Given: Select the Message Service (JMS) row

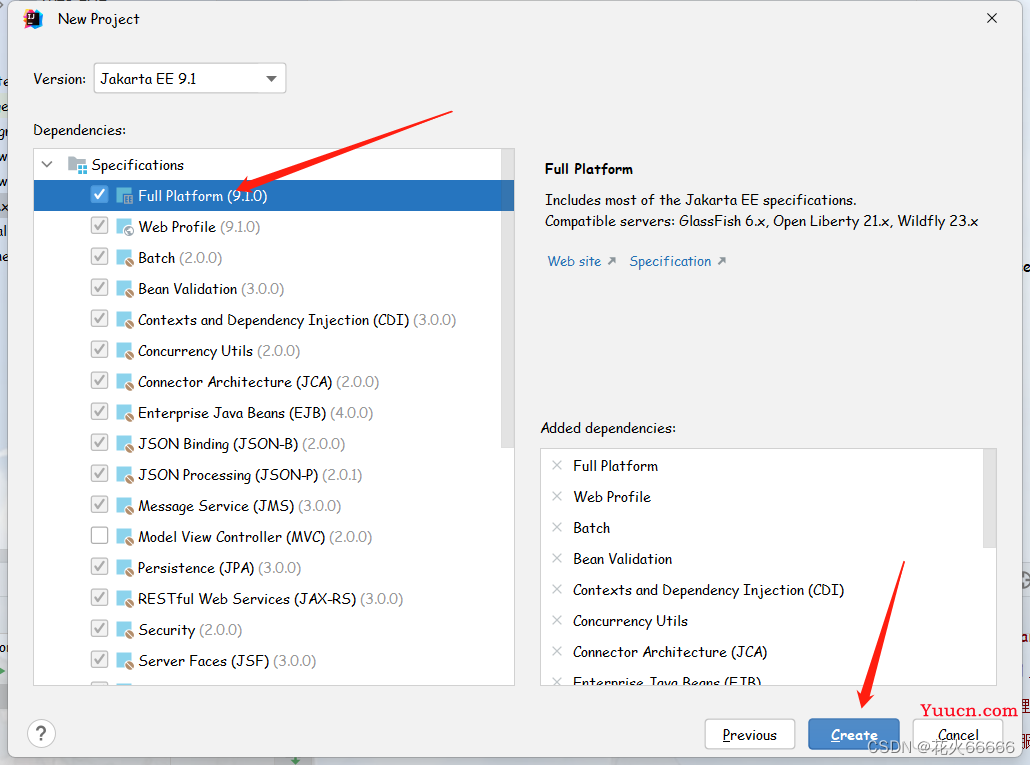Looking at the screenshot, I should point(274,506).
